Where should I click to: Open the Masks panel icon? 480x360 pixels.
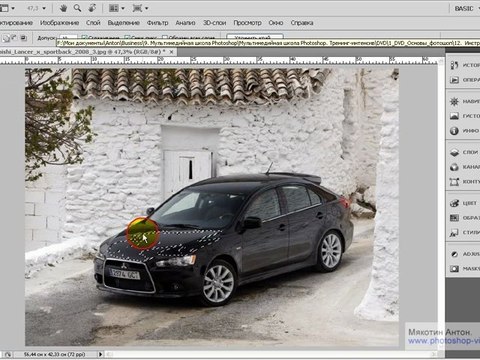click(x=454, y=269)
